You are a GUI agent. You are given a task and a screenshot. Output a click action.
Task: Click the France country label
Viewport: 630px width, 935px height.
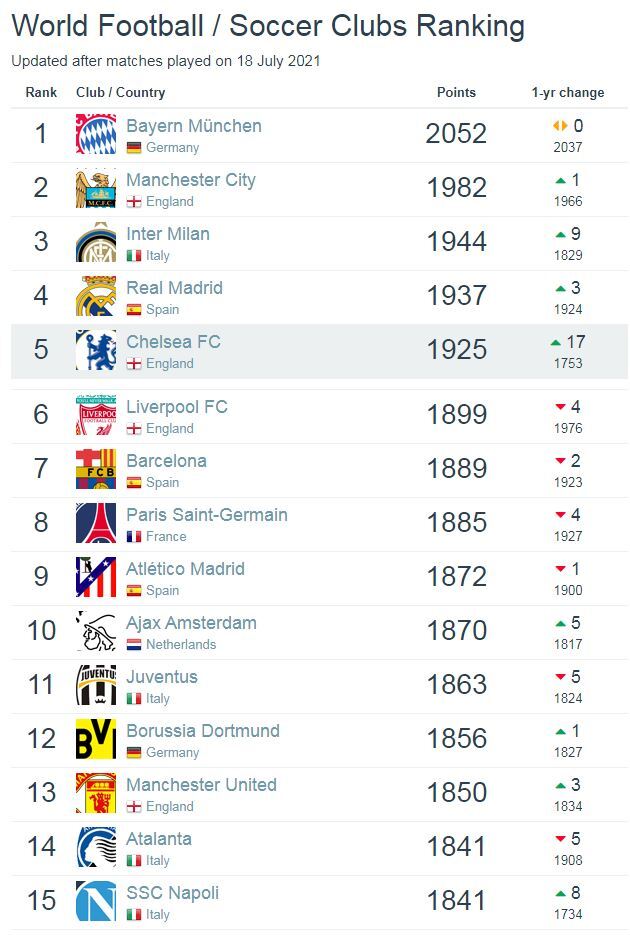coord(166,537)
